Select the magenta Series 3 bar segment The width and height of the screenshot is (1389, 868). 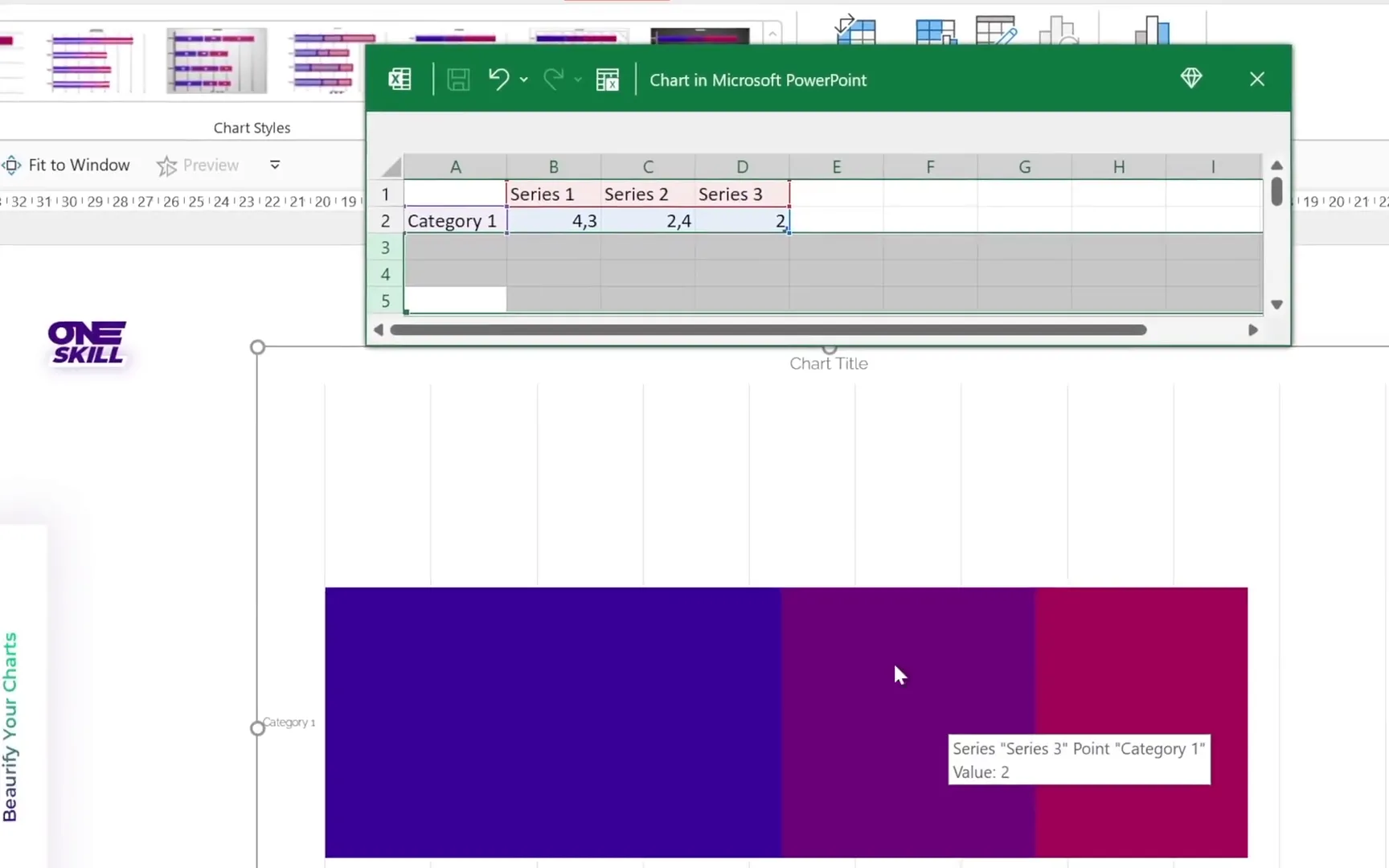pos(1141,722)
